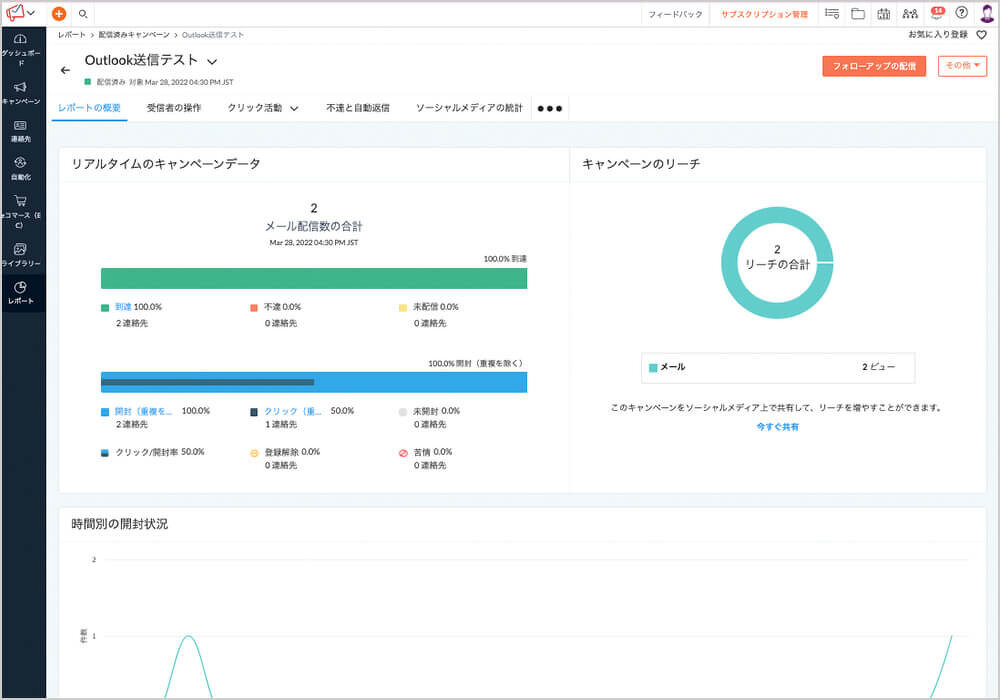Viewport: 1000px width, 700px height.
Task: Click the リーチの合計 center label
Action: point(777,265)
